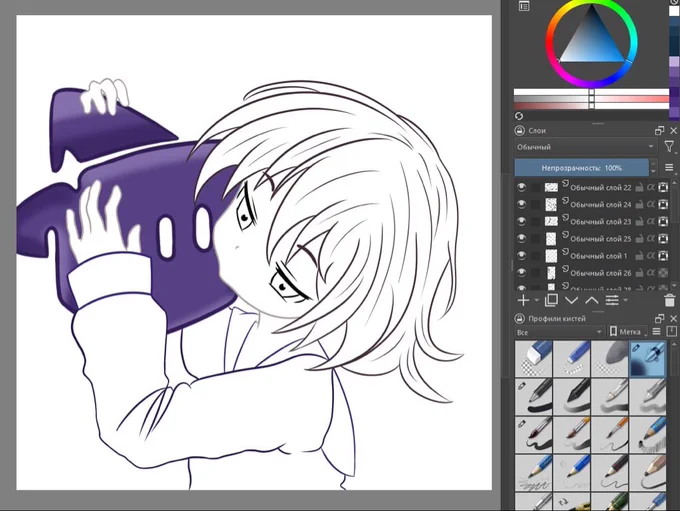Select layer named Обычный слой 26

[601, 273]
